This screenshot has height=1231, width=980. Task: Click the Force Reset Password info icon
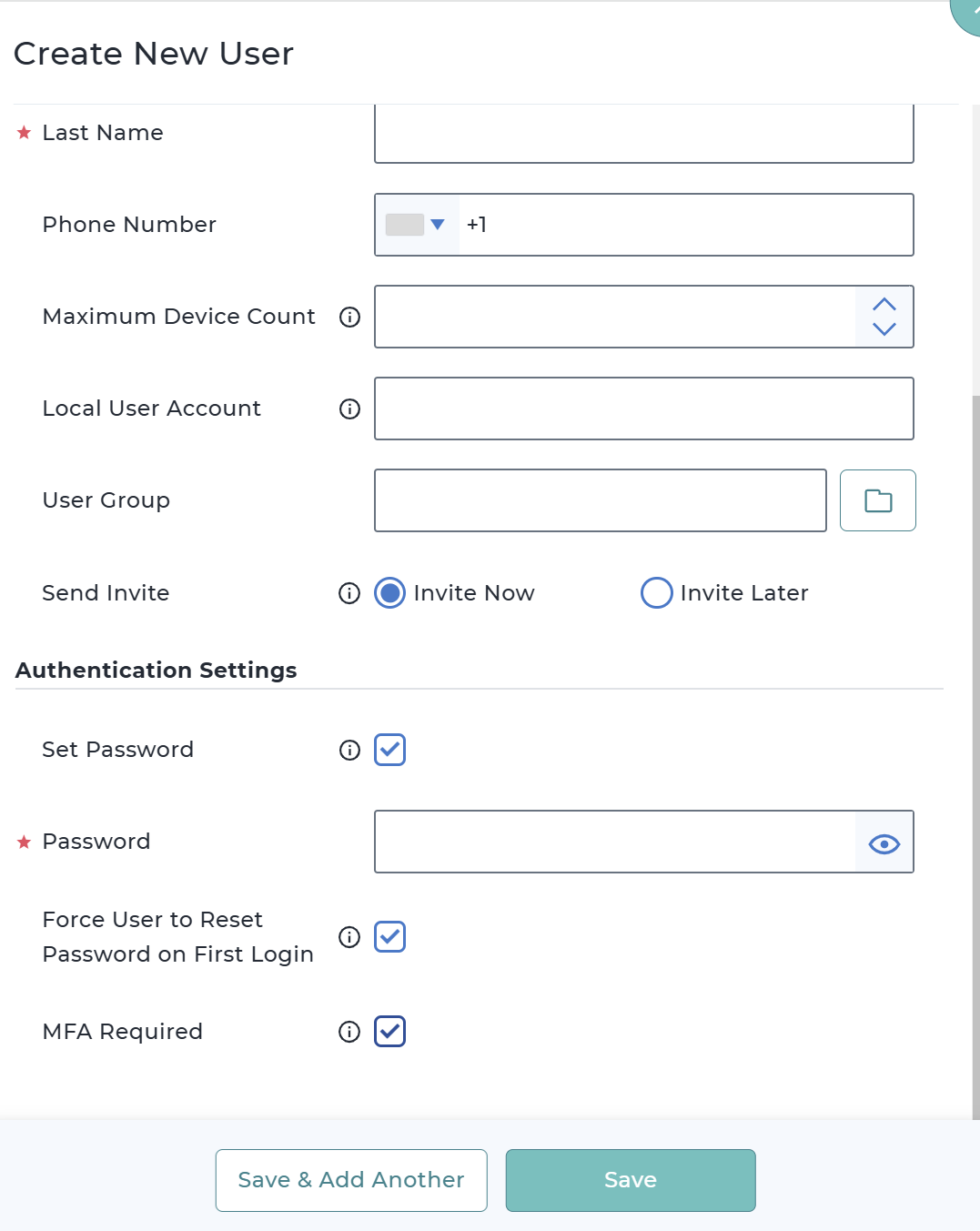tap(349, 937)
